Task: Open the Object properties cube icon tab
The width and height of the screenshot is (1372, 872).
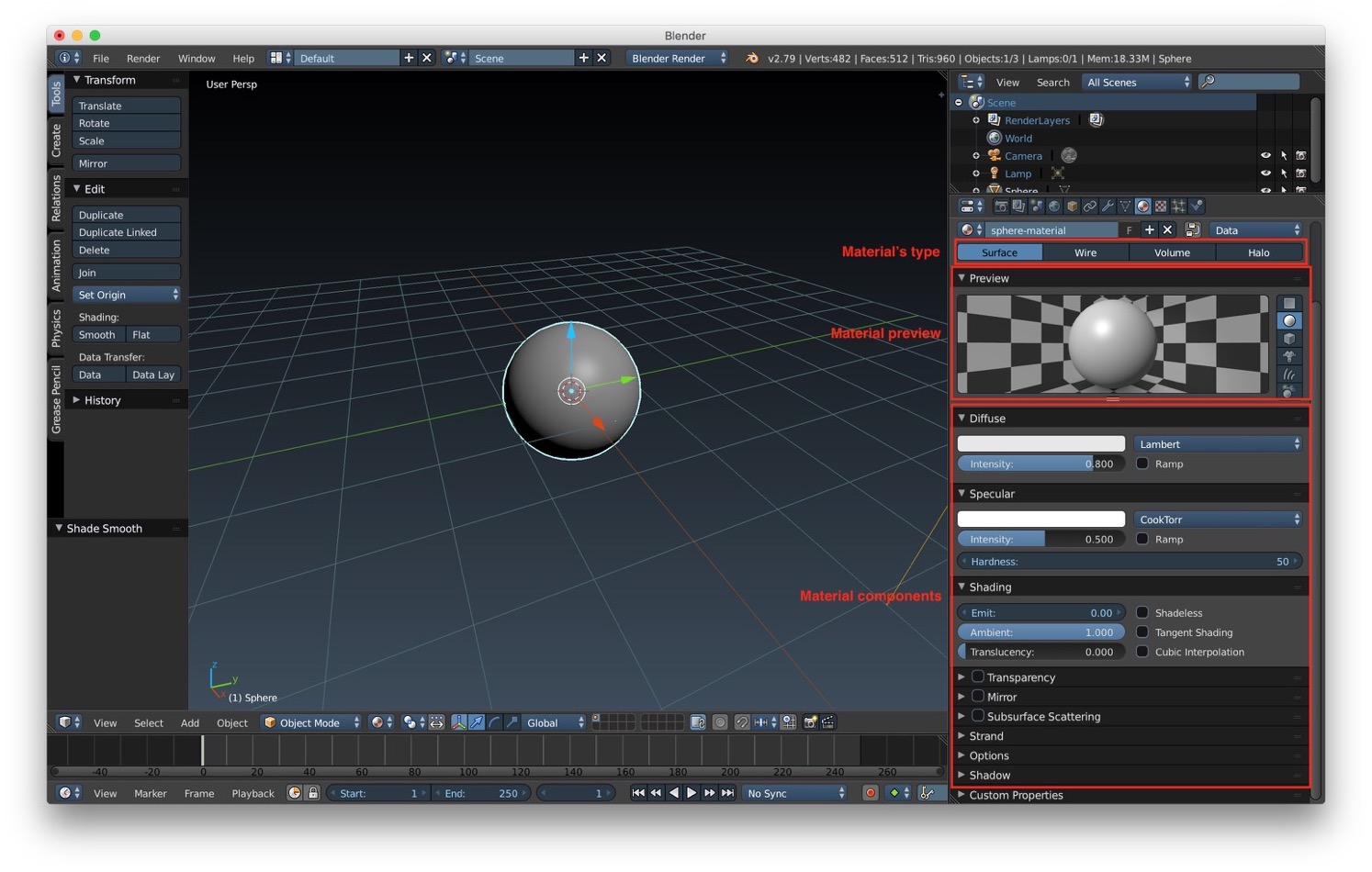Action: pos(1072,207)
